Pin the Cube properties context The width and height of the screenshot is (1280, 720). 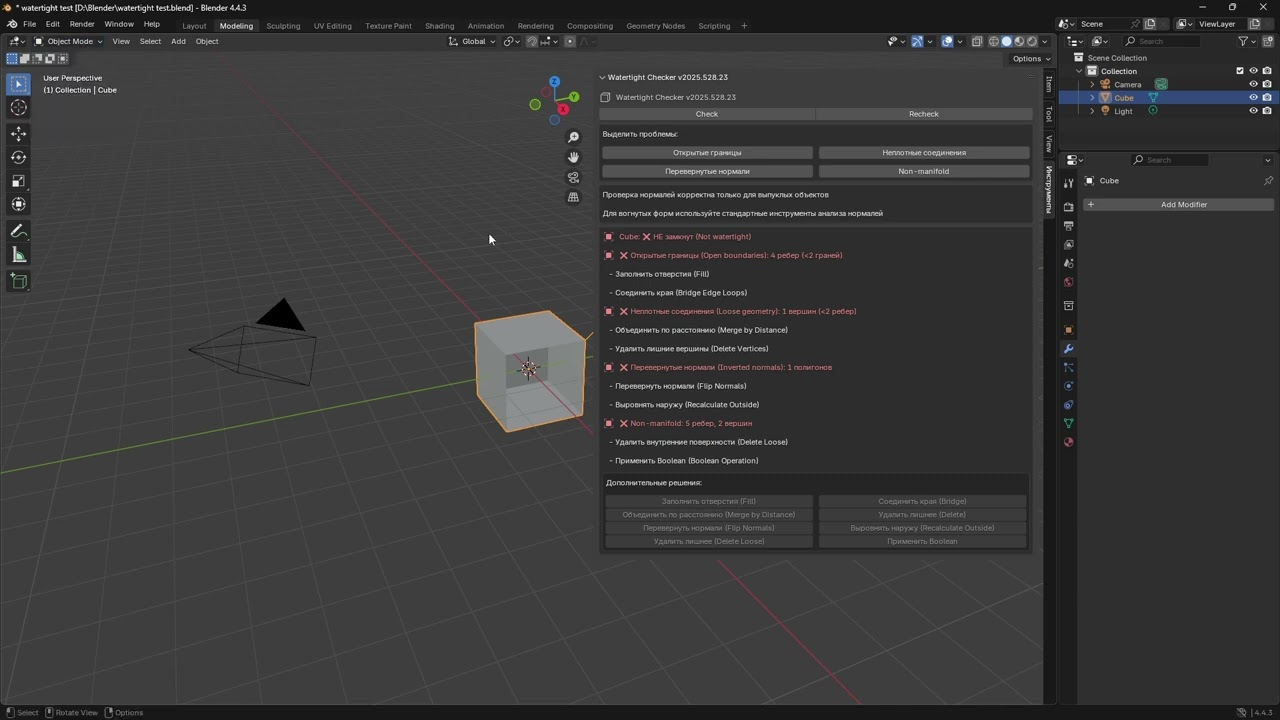[x=1268, y=181]
